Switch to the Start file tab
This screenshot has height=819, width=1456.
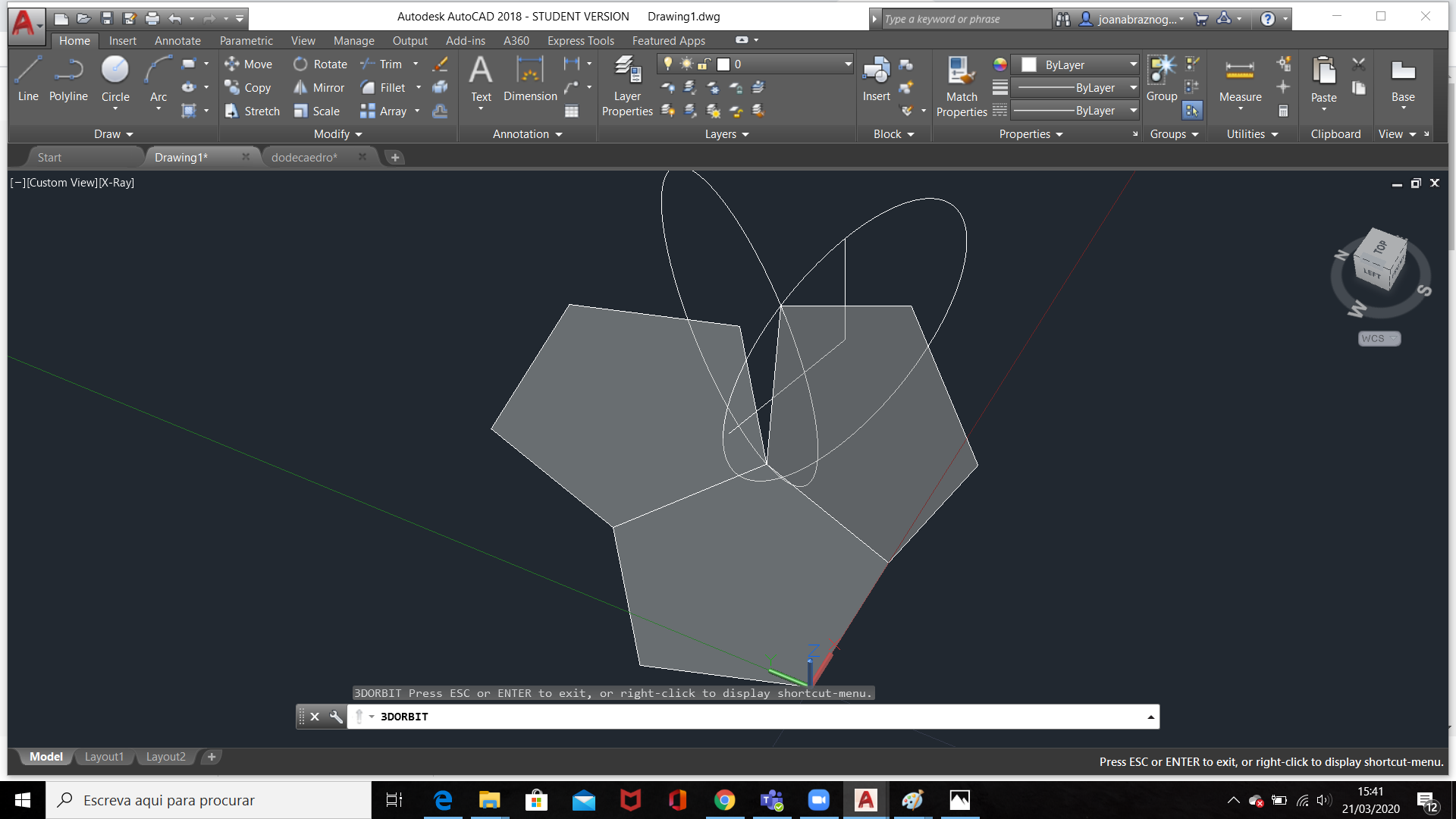tap(49, 157)
